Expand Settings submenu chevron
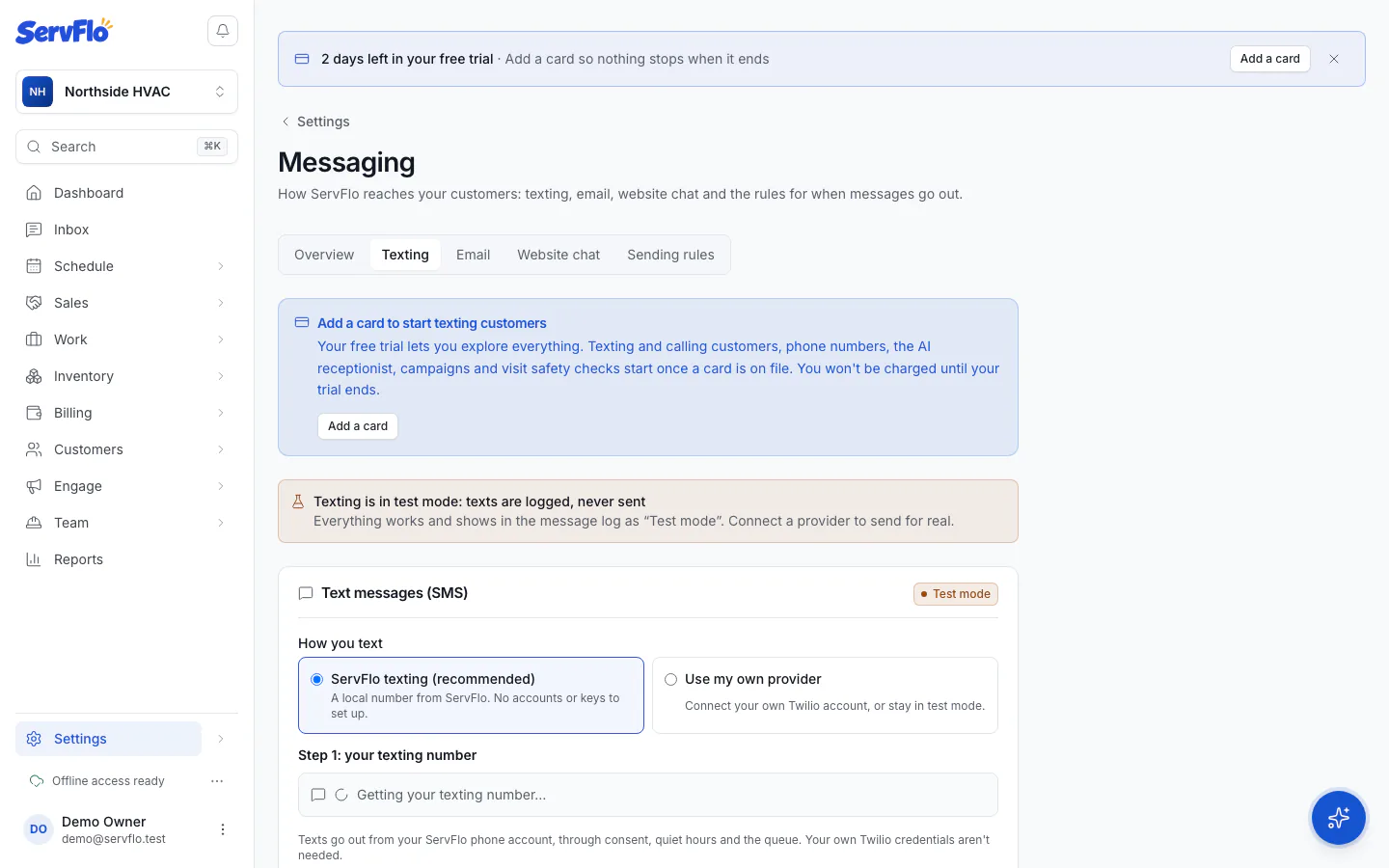The image size is (1389, 868). tap(221, 739)
